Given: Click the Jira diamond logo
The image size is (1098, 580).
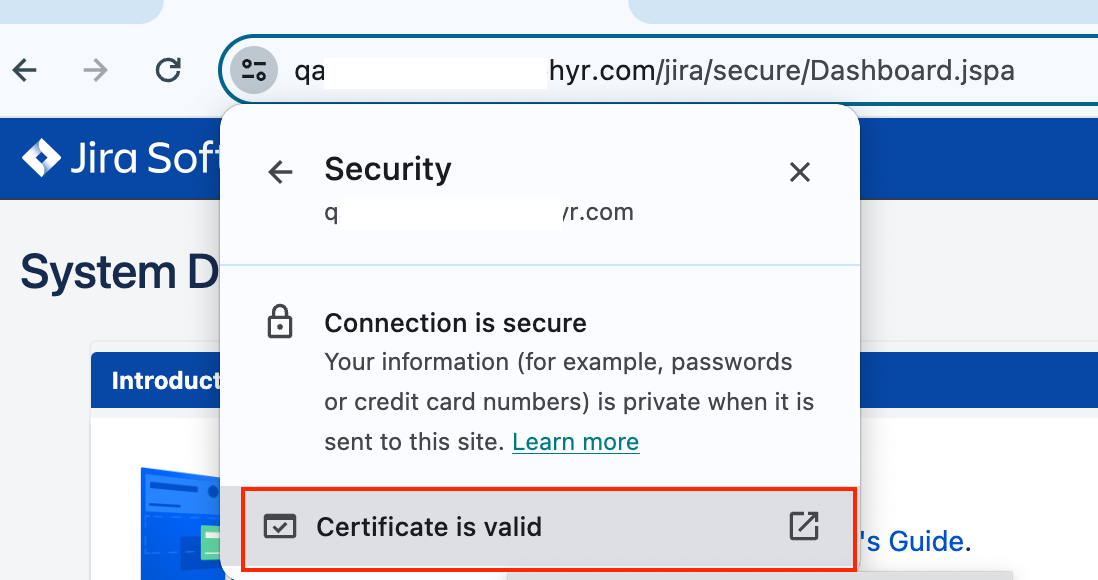Looking at the screenshot, I should [41, 158].
